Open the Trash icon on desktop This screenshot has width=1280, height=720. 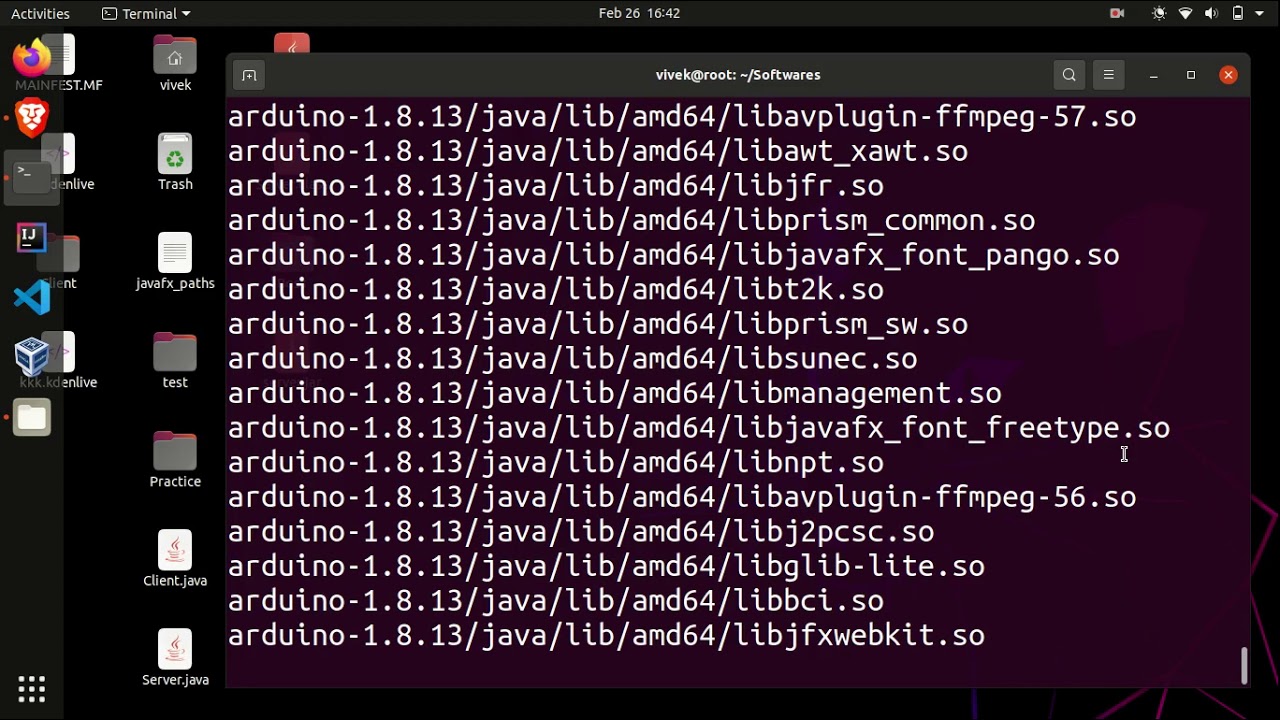tap(175, 163)
